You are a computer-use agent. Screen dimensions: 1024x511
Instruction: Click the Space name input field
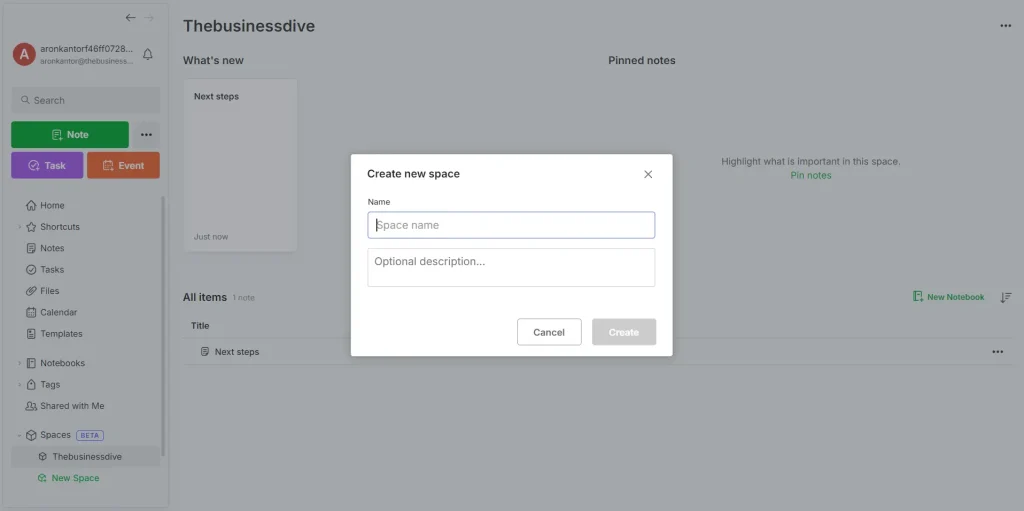click(x=511, y=225)
